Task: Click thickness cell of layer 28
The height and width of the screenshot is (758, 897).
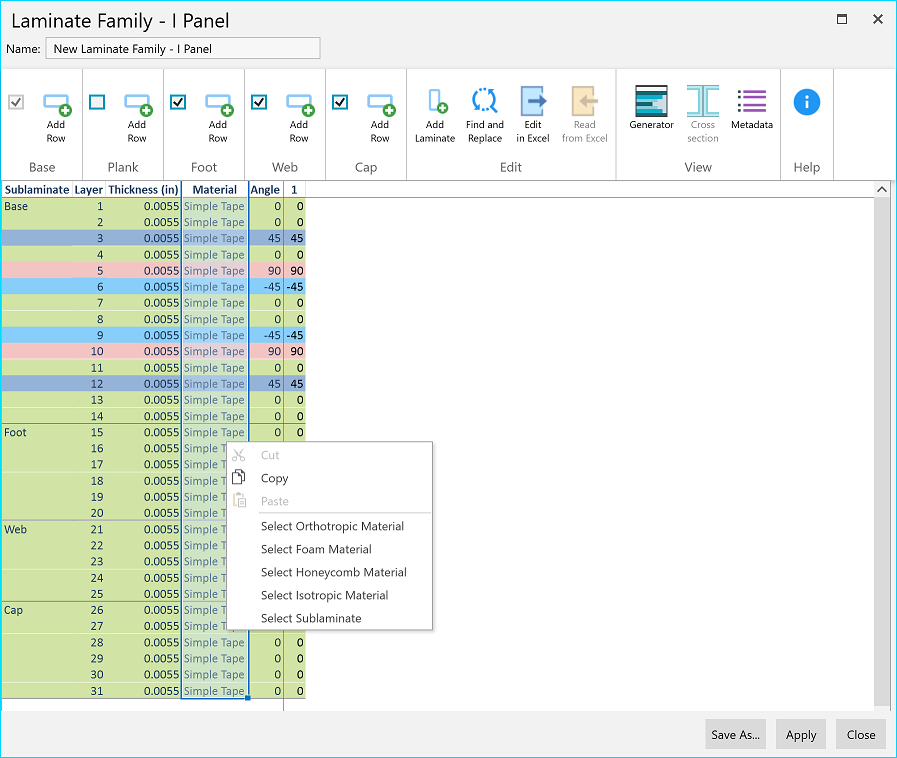Action: [x=143, y=642]
